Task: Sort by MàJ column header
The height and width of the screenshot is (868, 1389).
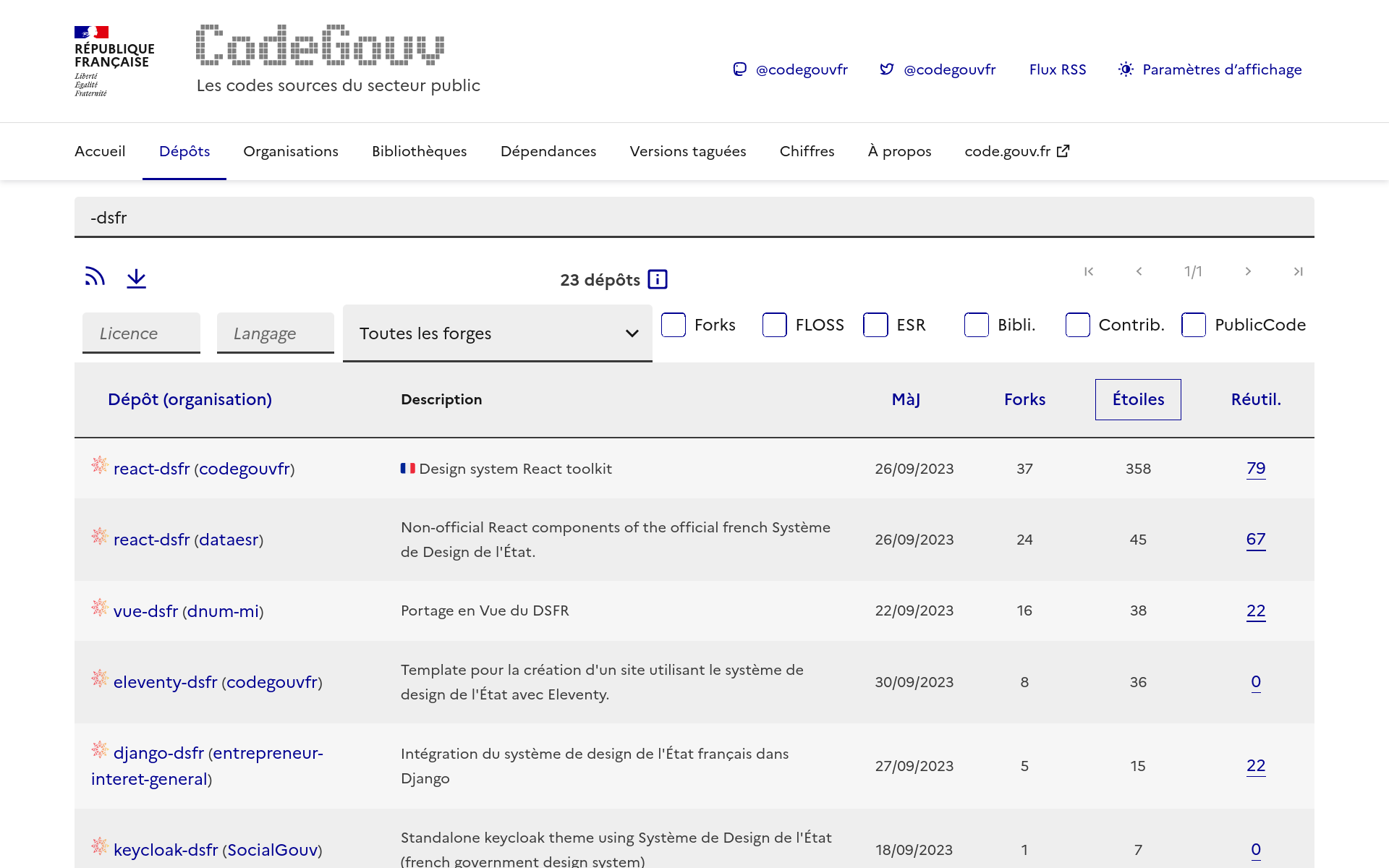Action: click(906, 399)
